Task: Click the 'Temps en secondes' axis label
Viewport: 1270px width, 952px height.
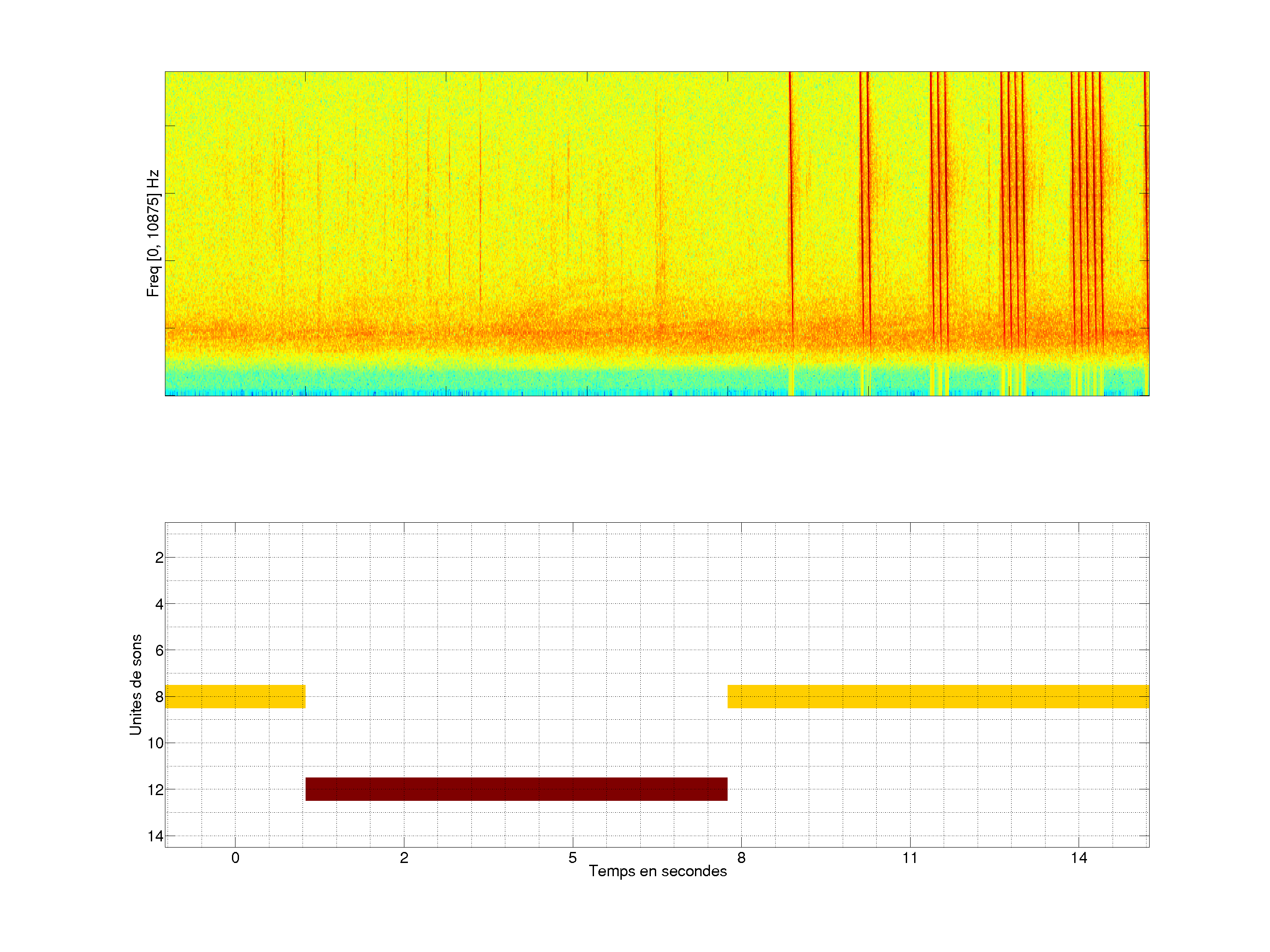Action: pos(657,871)
